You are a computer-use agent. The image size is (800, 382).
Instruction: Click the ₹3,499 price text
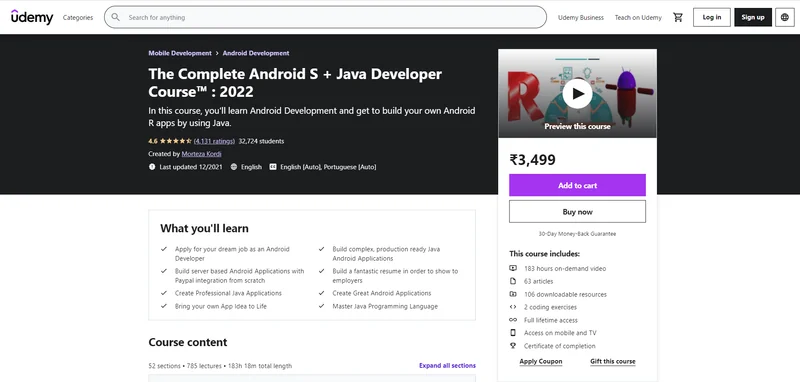coord(532,160)
